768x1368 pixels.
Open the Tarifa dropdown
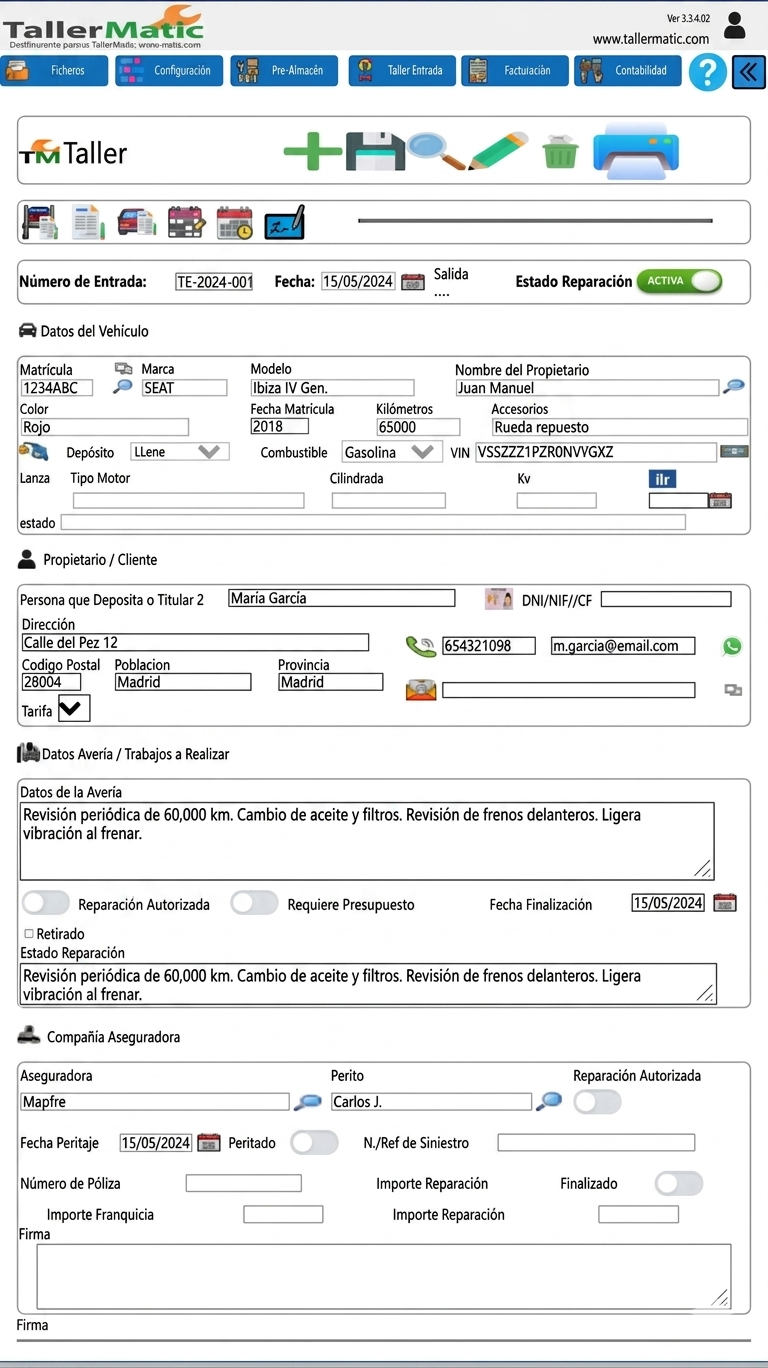[x=74, y=709]
